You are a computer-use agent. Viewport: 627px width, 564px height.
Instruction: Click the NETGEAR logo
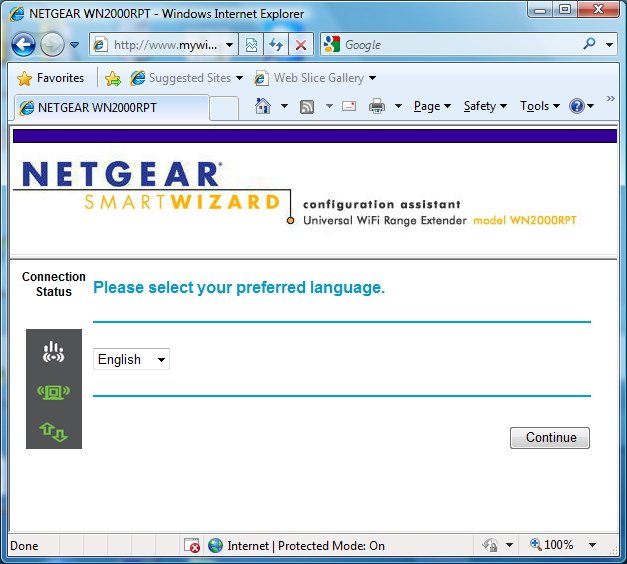click(121, 174)
